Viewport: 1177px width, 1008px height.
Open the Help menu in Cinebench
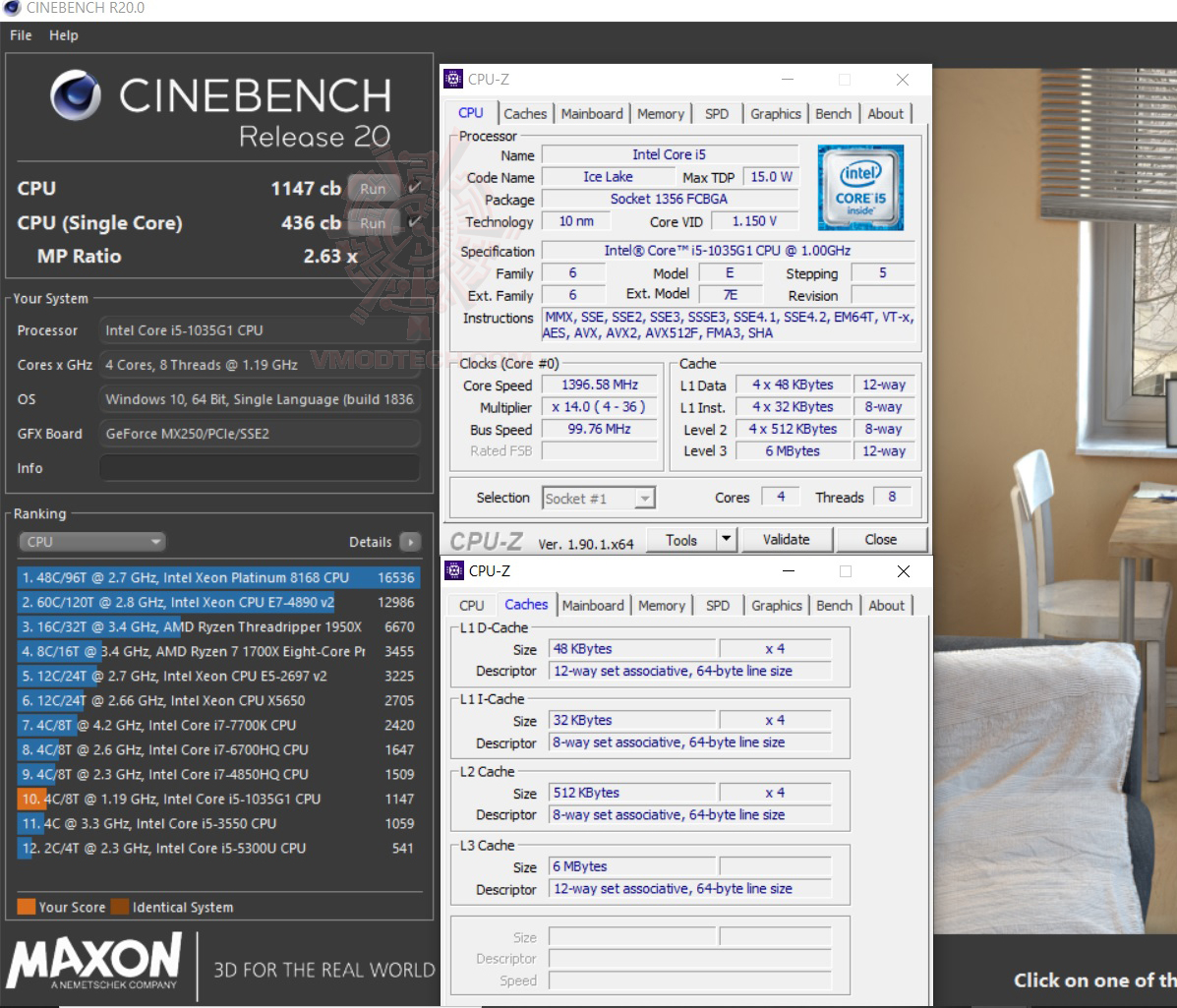[x=64, y=35]
